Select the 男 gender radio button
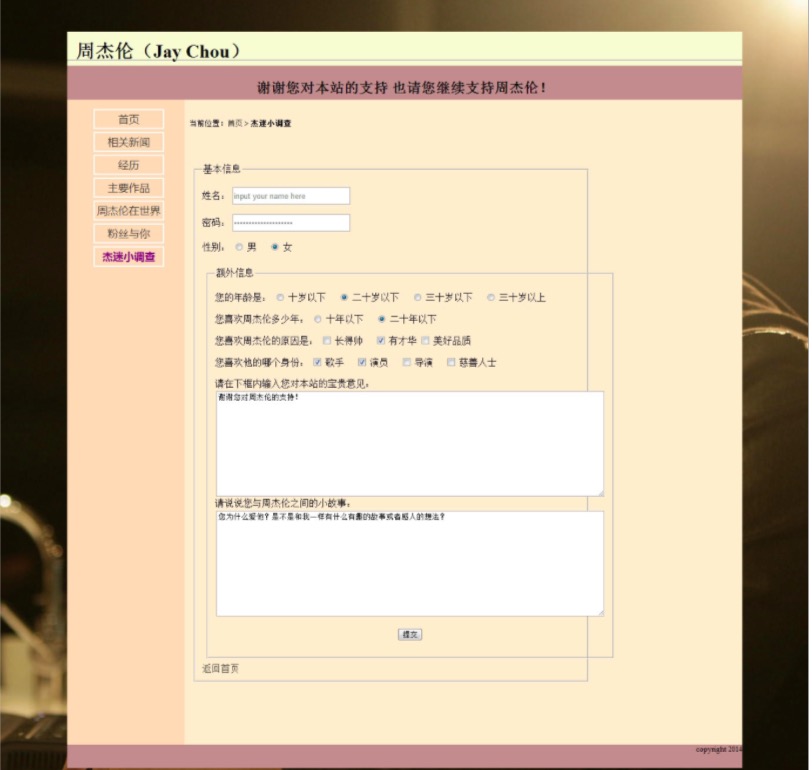Viewport: 812px width, 770px height. click(239, 247)
